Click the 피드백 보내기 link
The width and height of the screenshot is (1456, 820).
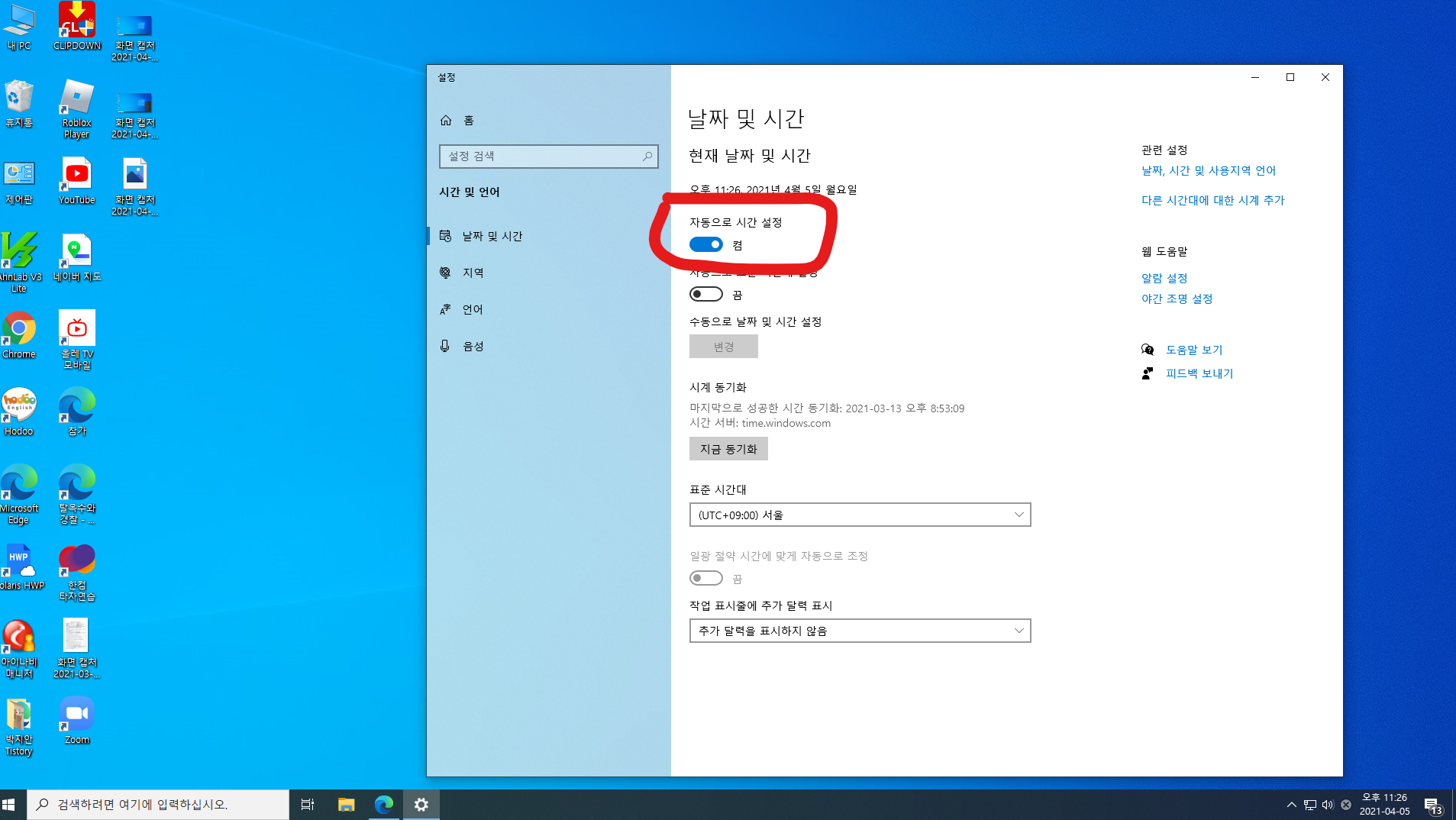tap(1199, 373)
